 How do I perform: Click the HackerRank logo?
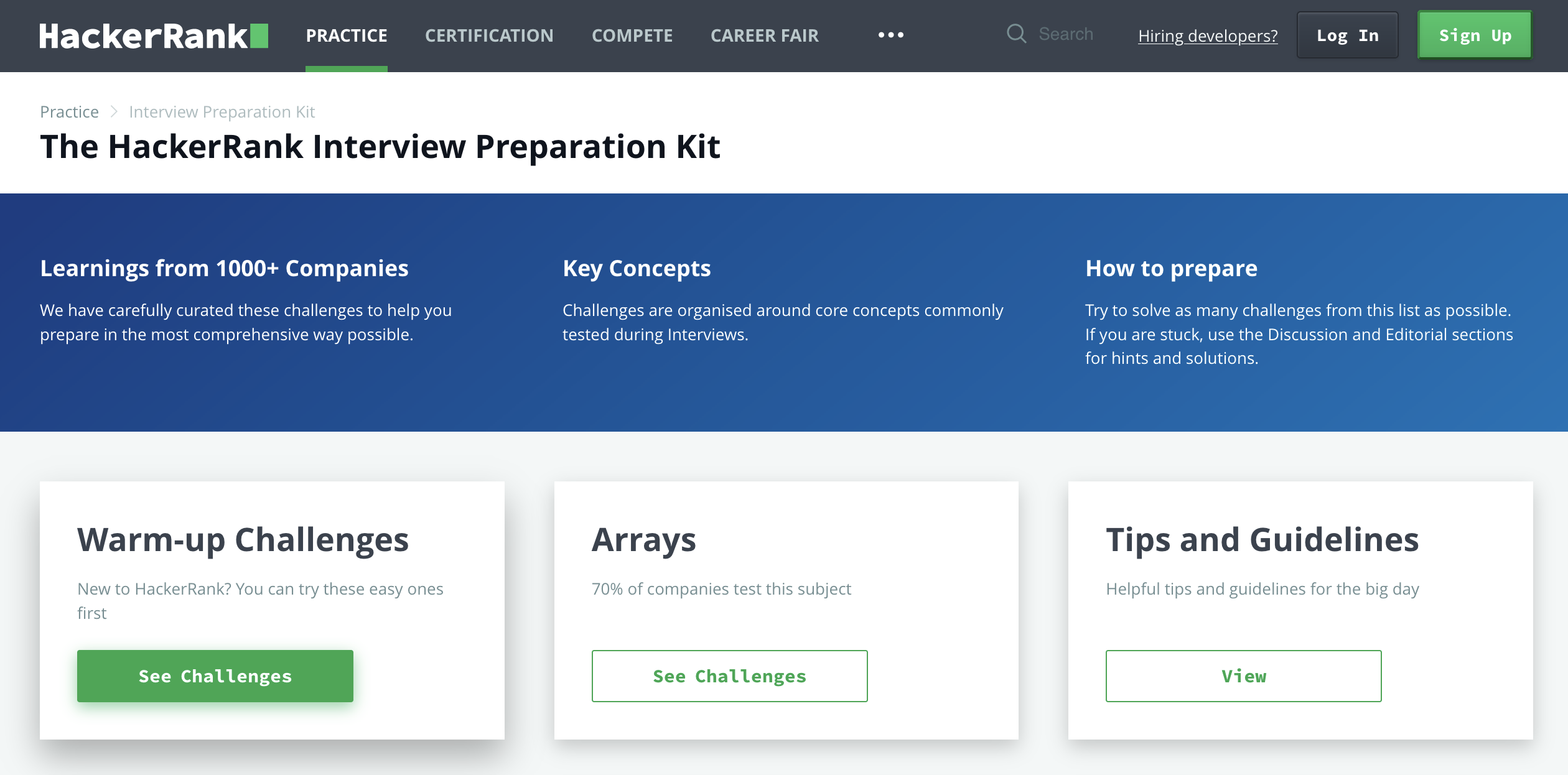click(x=153, y=35)
